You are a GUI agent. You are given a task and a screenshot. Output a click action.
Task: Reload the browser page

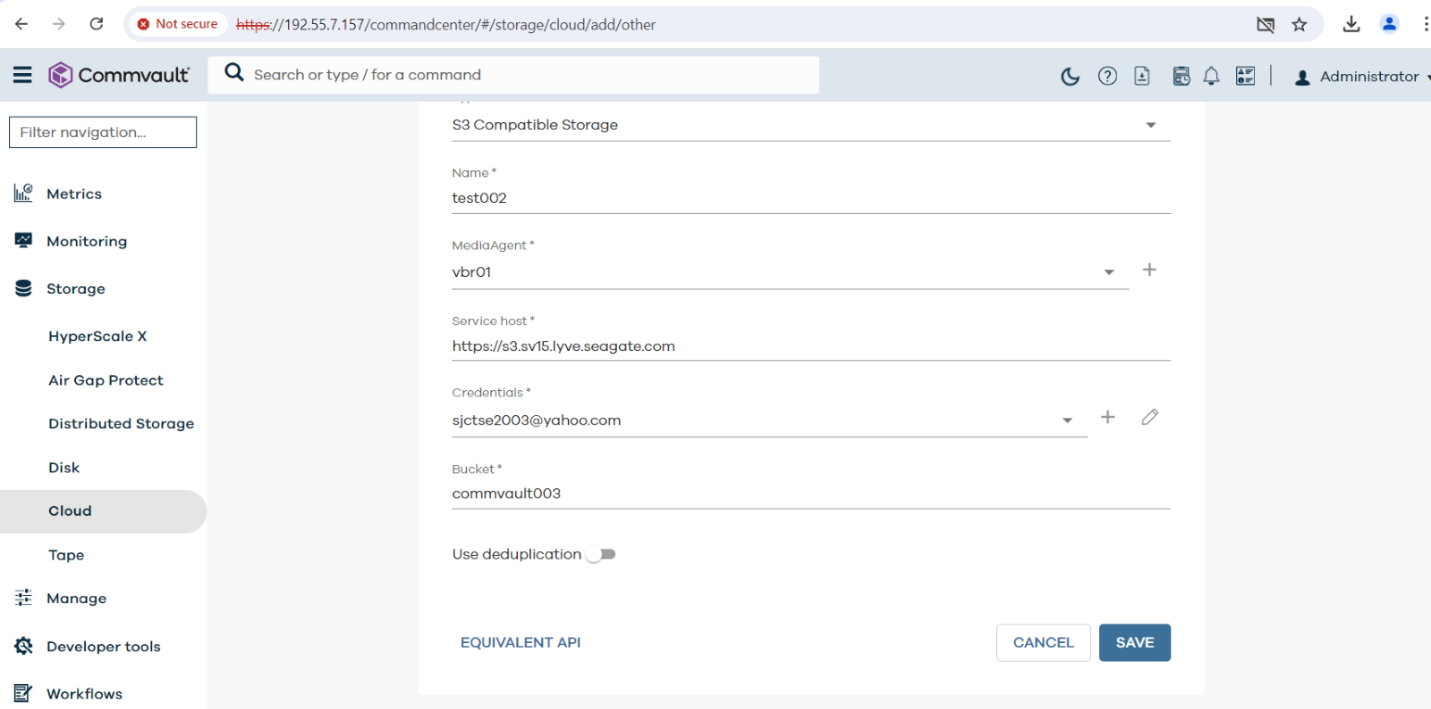(x=96, y=24)
